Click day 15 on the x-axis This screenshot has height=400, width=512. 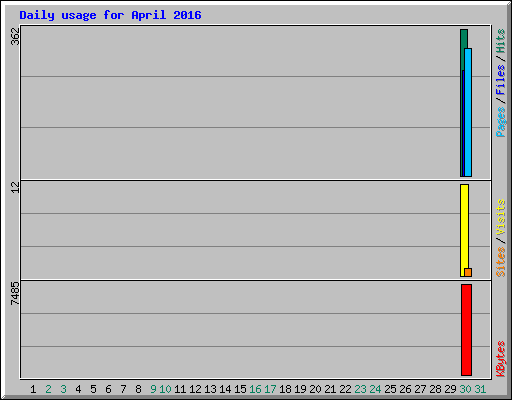240,389
